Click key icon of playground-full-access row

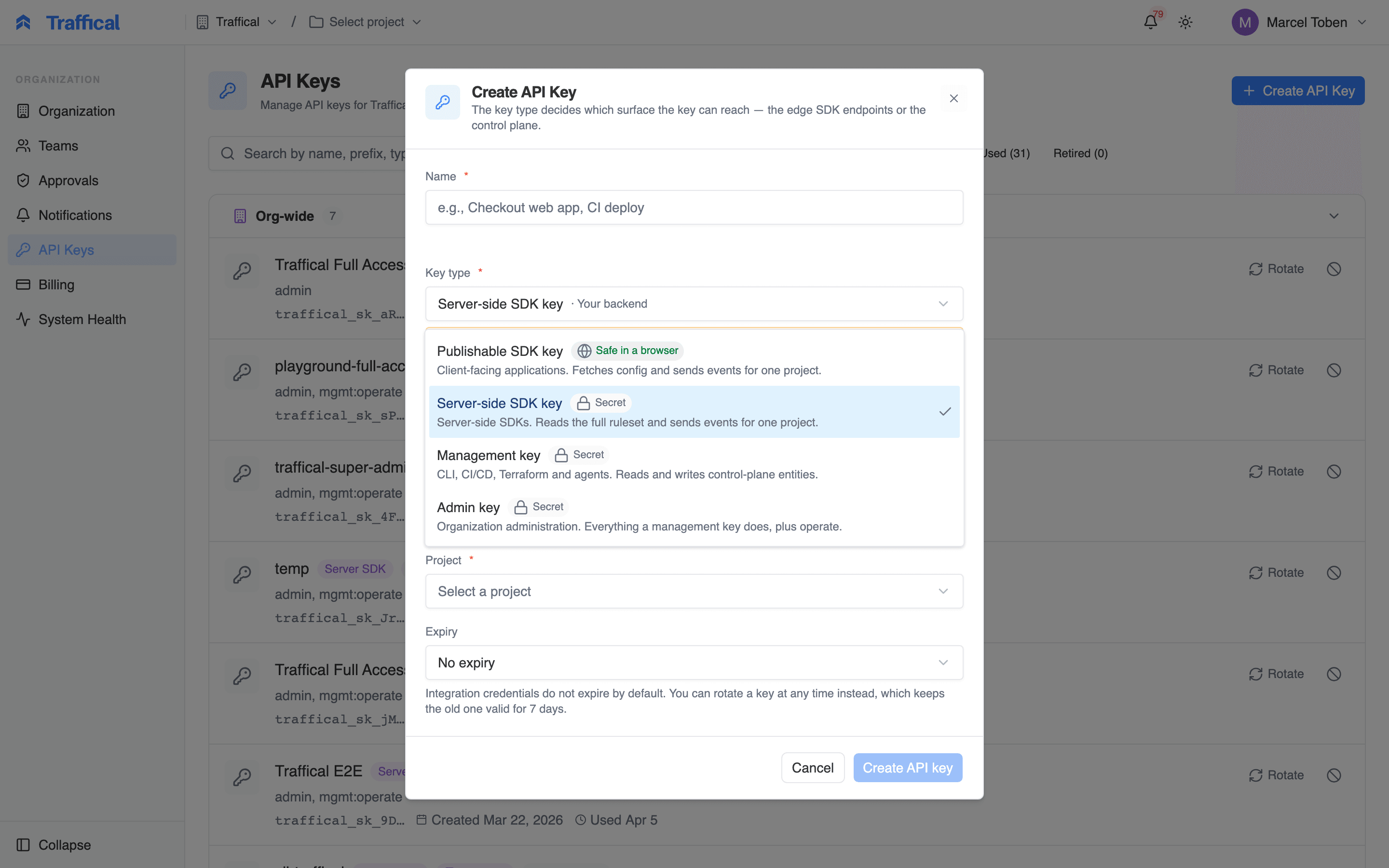click(x=242, y=372)
